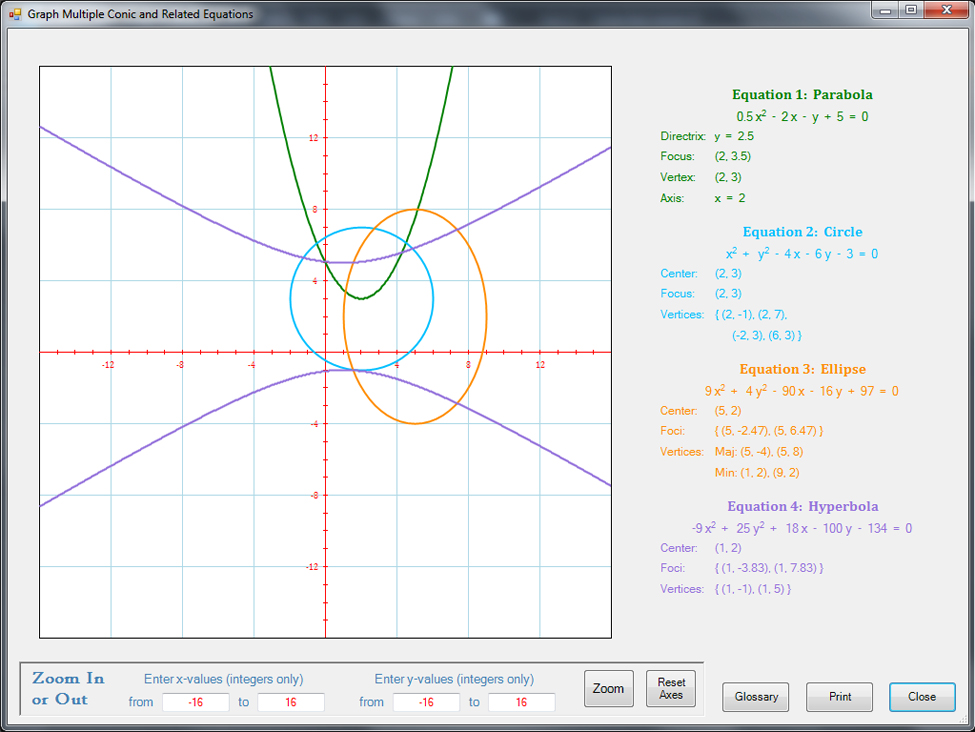Maximize the window using the title bar button
Viewport: 975px width, 732px height.
point(910,10)
